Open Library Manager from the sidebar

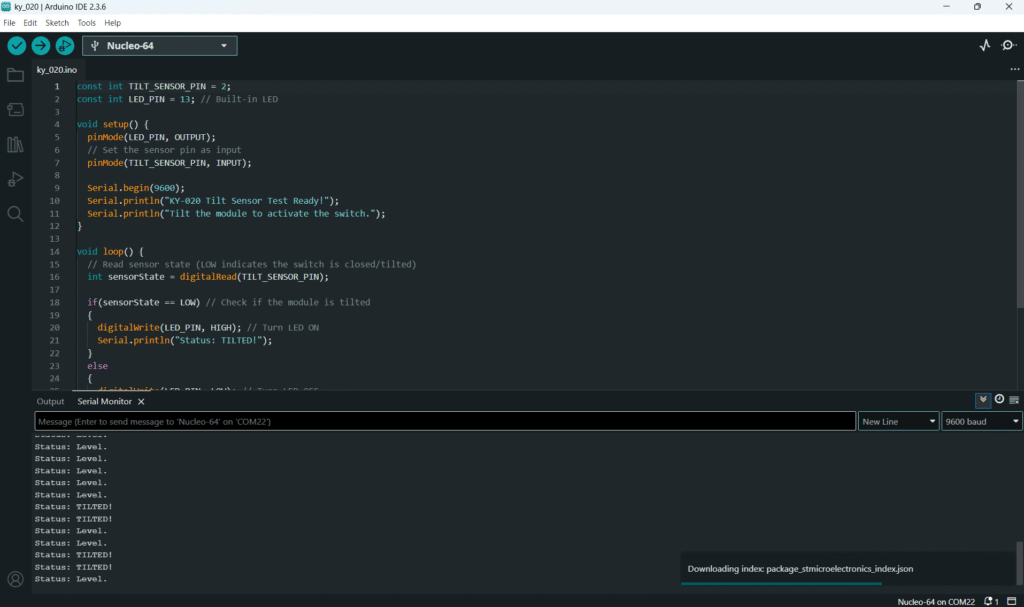15,145
